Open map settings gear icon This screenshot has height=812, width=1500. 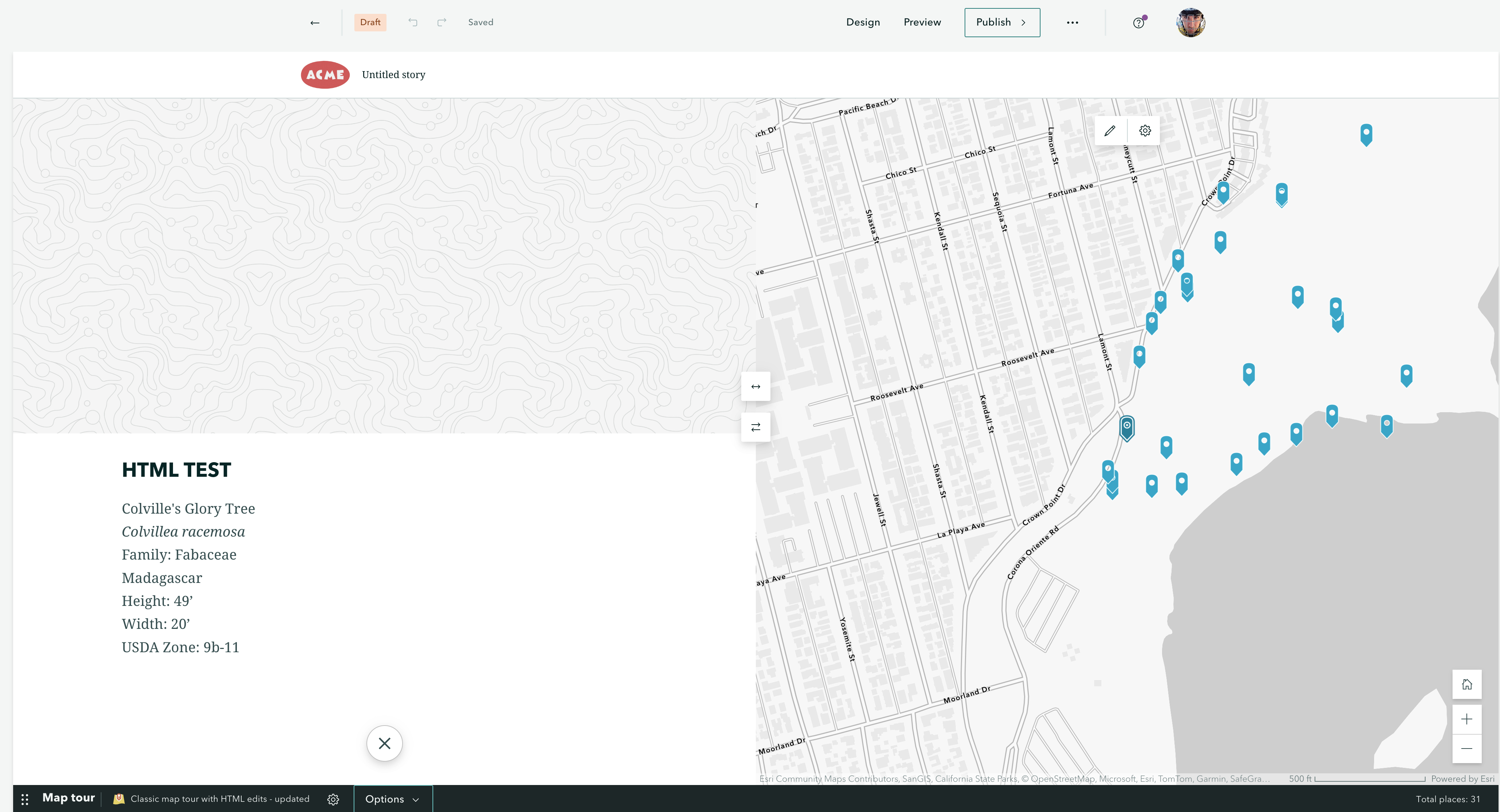(1145, 131)
